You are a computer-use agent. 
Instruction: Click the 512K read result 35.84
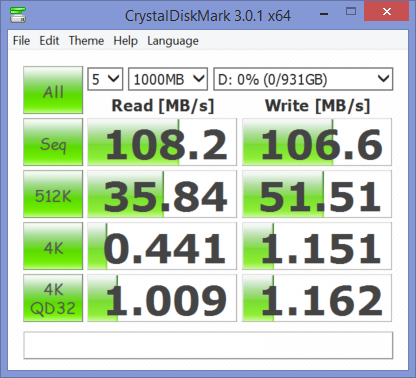[x=162, y=194]
